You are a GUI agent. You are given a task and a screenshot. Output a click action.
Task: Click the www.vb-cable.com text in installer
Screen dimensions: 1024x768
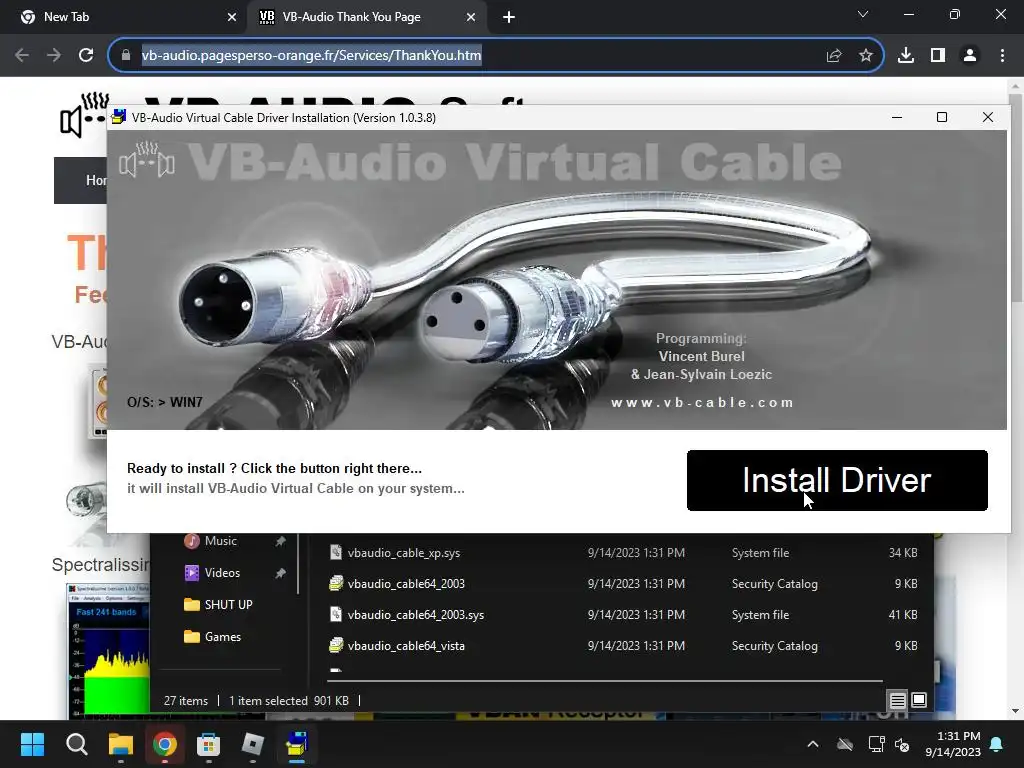[702, 402]
